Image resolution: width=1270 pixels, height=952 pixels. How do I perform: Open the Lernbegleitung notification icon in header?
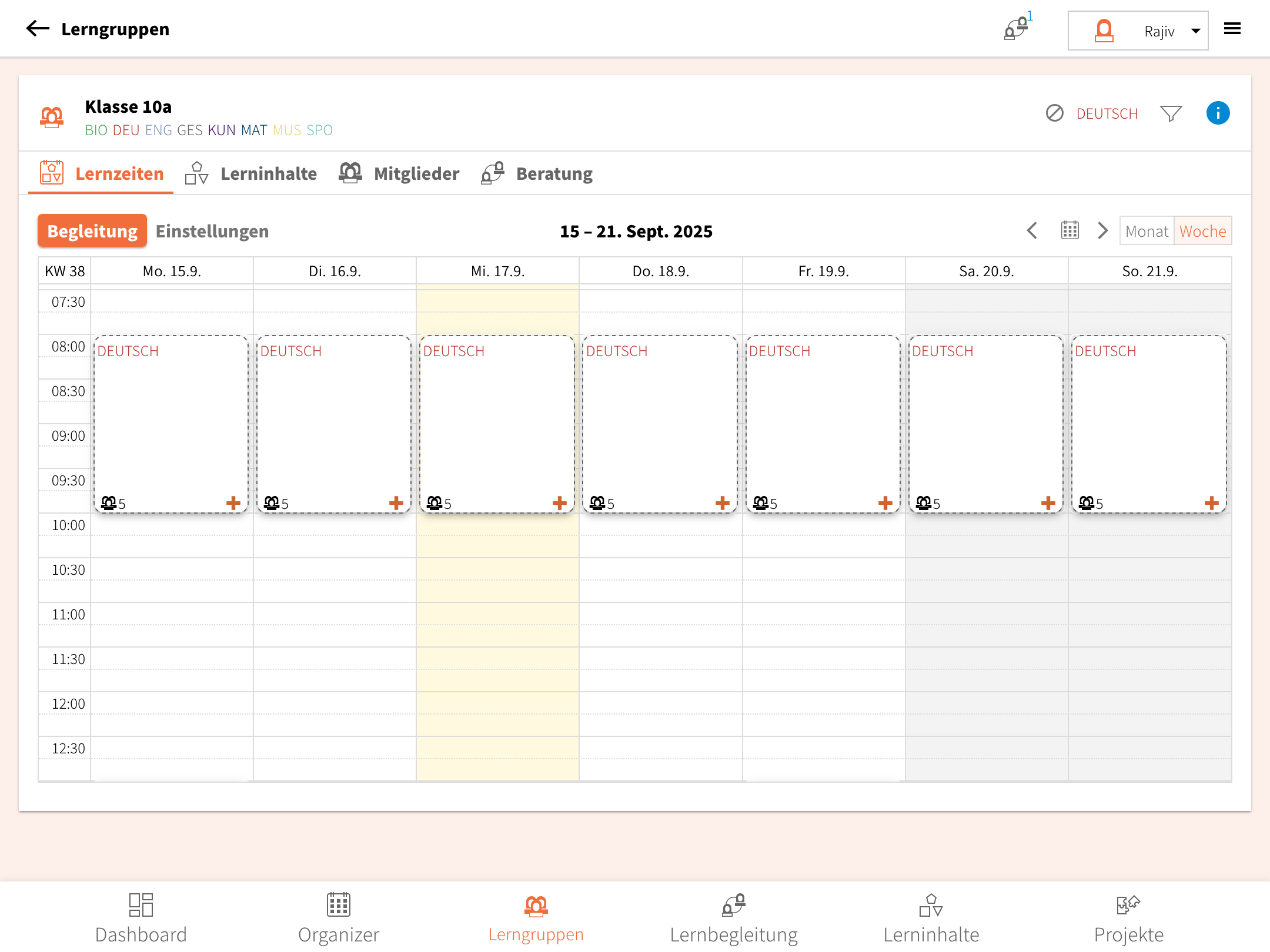tap(1016, 28)
